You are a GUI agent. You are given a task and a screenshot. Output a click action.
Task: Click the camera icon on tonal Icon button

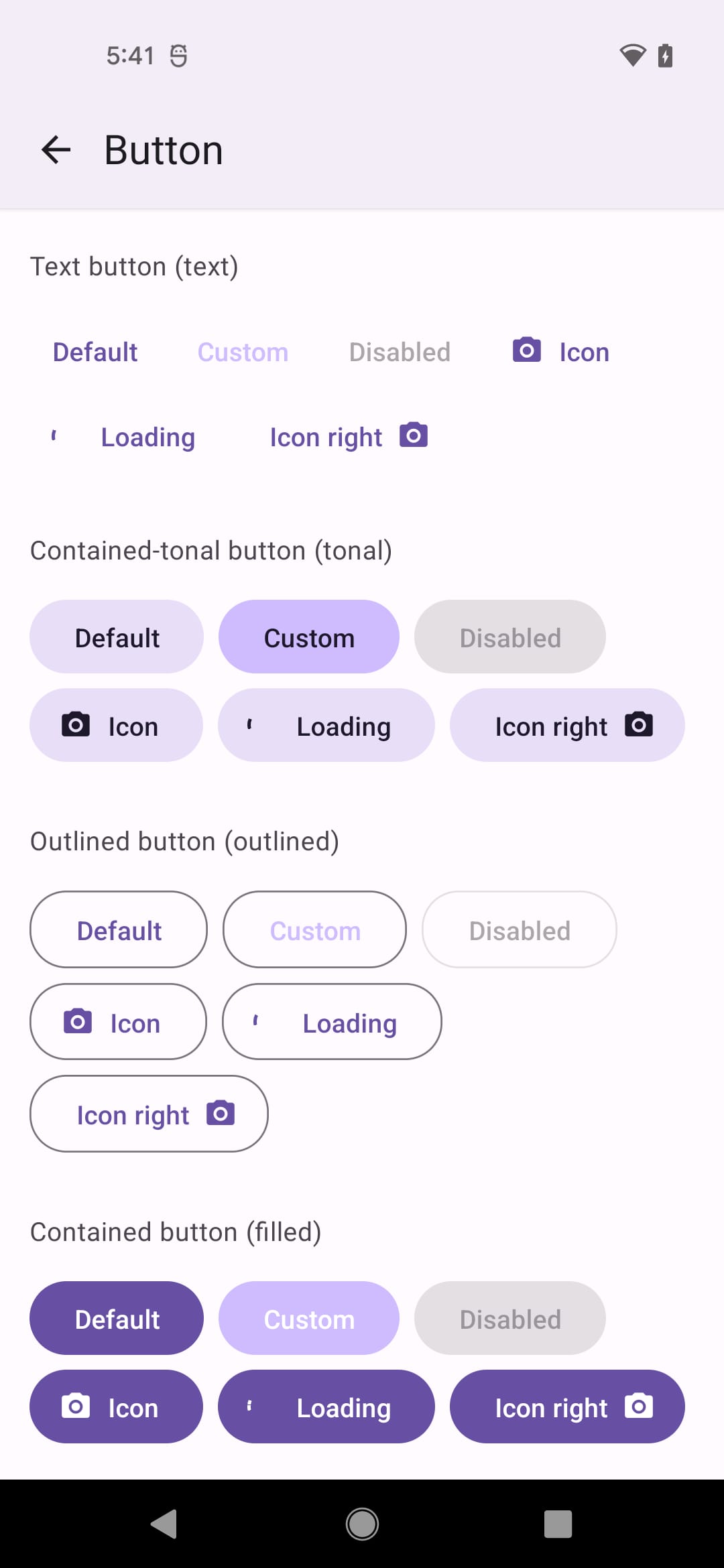76,724
